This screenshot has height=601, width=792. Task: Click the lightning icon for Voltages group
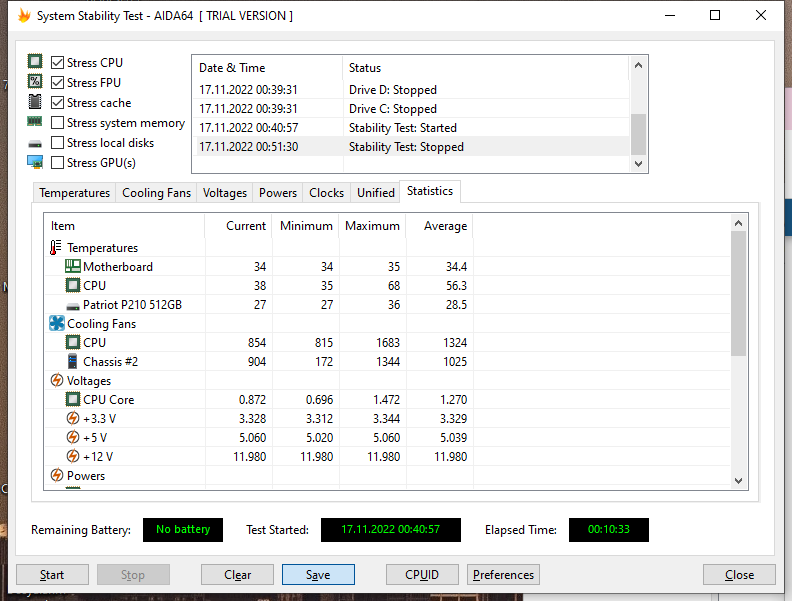[57, 380]
